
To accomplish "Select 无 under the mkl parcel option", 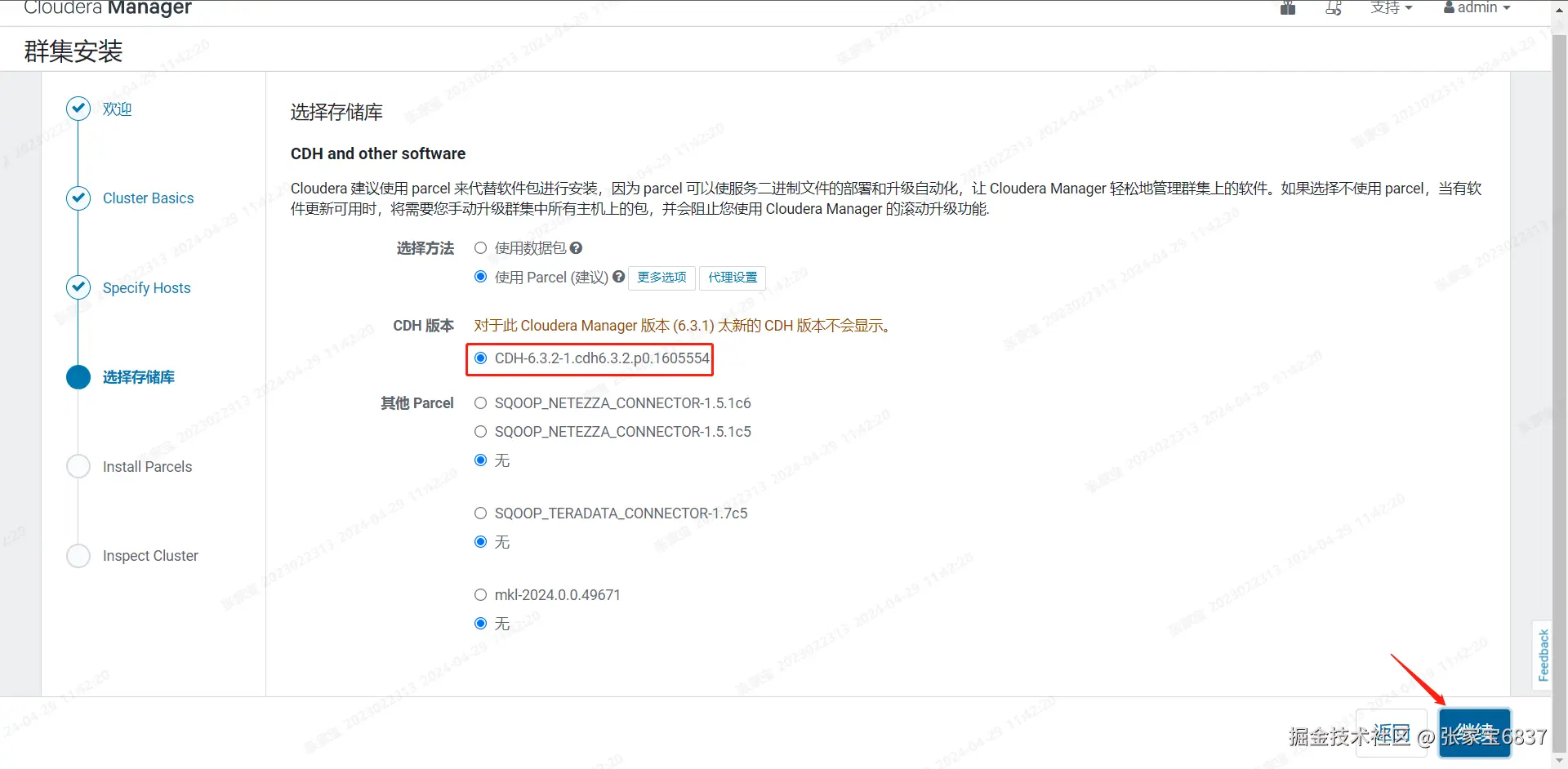I will click(480, 624).
